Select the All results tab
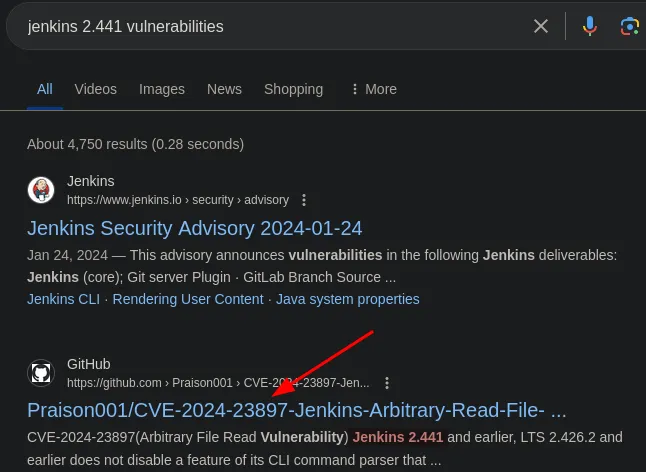The image size is (646, 472). pos(45,89)
